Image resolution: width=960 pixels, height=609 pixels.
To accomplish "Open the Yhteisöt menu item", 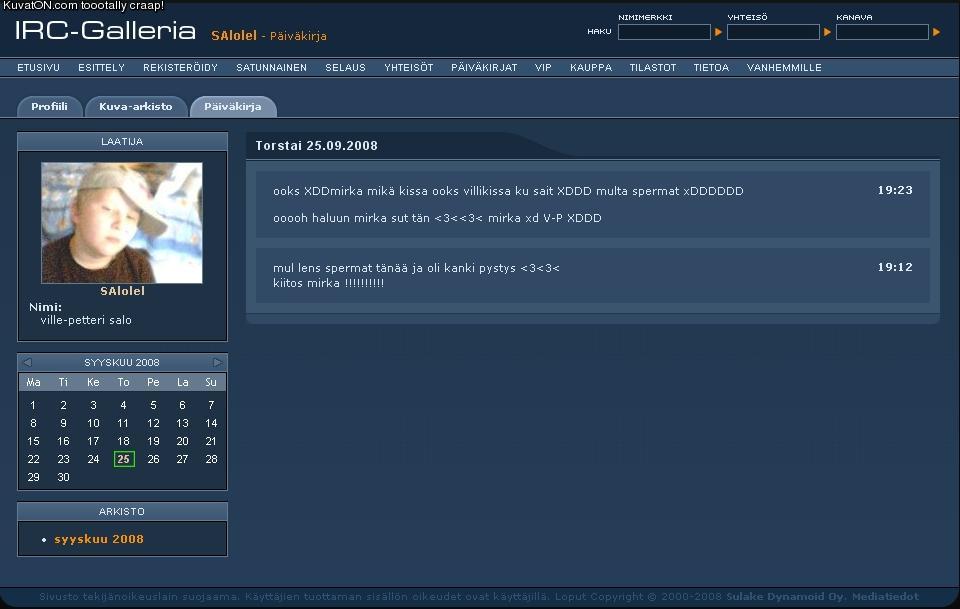I will (408, 67).
